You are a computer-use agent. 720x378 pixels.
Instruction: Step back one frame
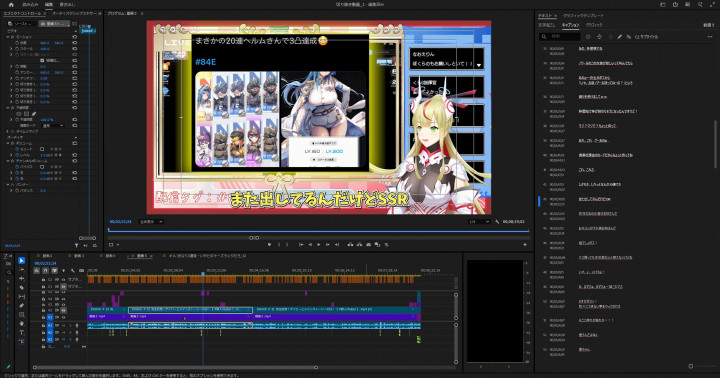pyautogui.click(x=310, y=244)
